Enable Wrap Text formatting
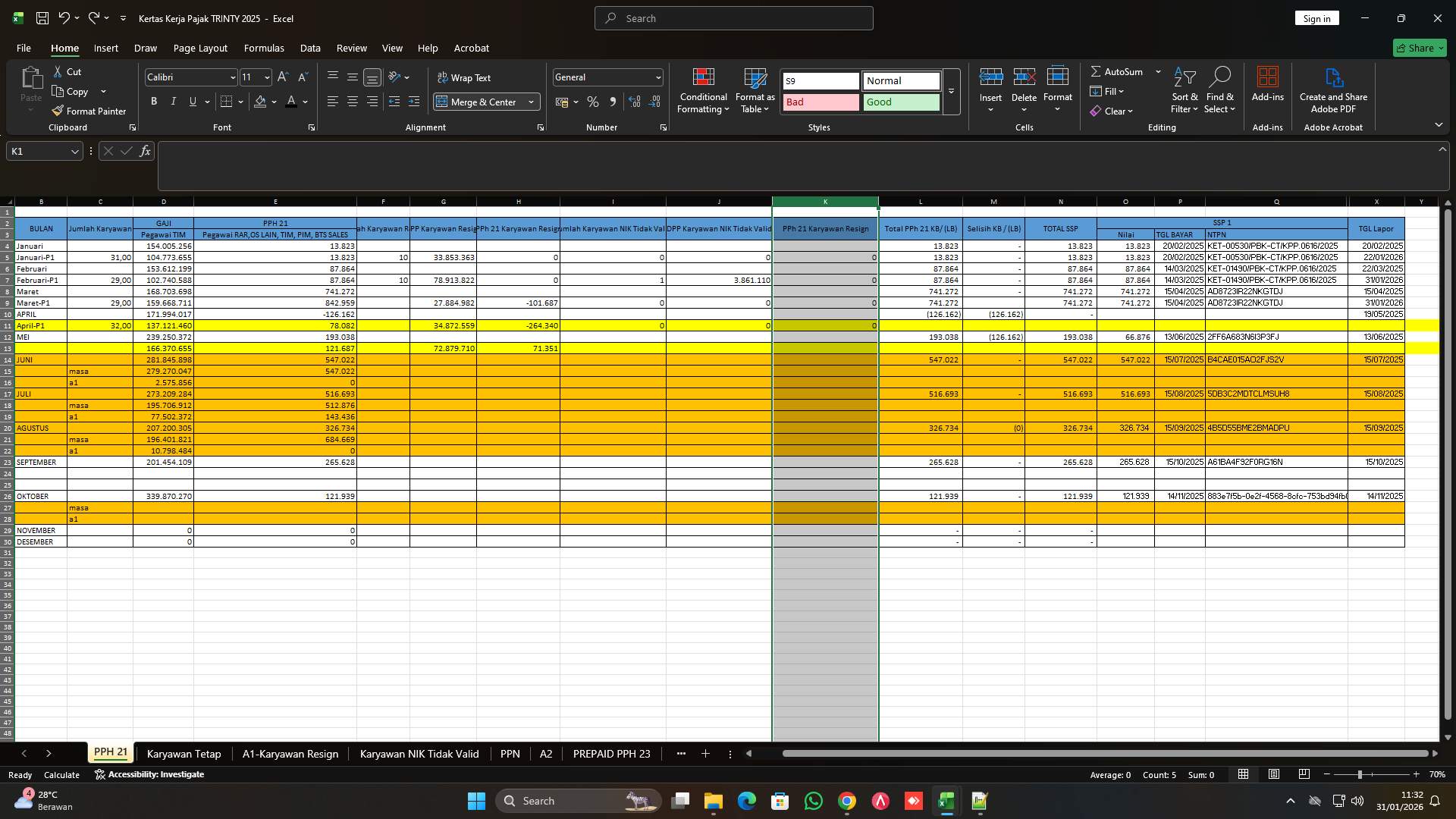Screen dimensions: 1456x819 tap(465, 77)
